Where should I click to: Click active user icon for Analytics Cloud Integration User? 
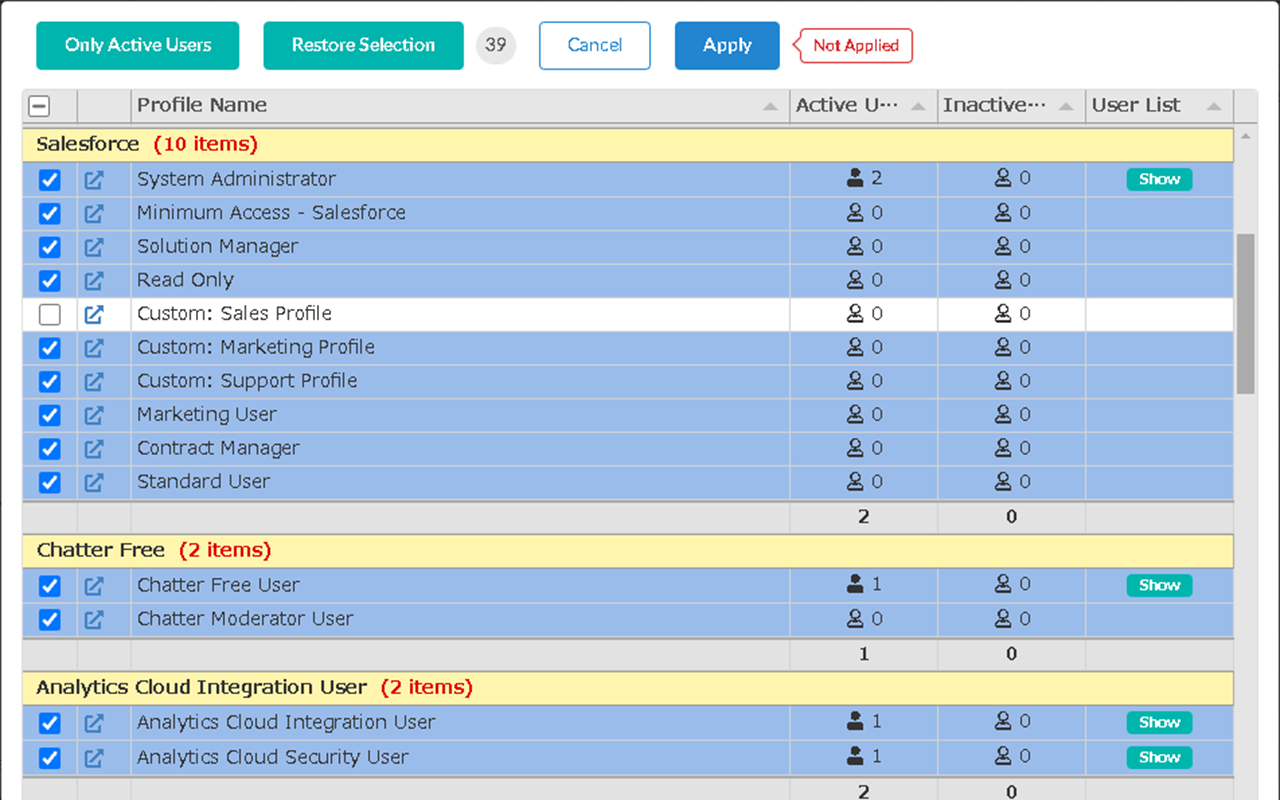tap(855, 721)
